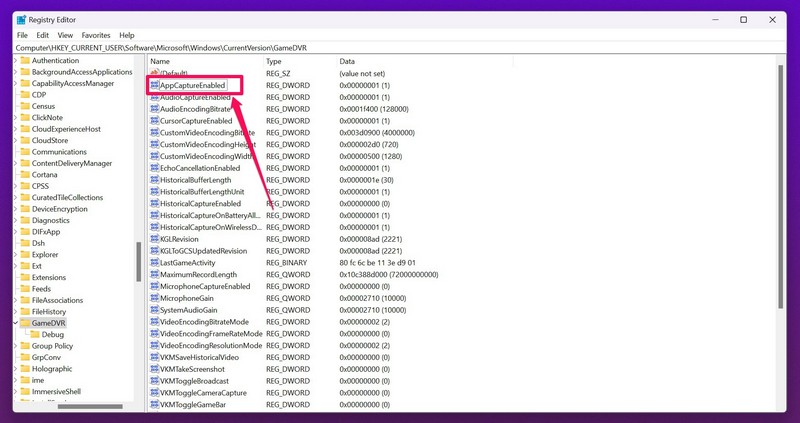Click the 0x0001f400 (128000) data cell
This screenshot has height=423, width=800.
coord(374,109)
